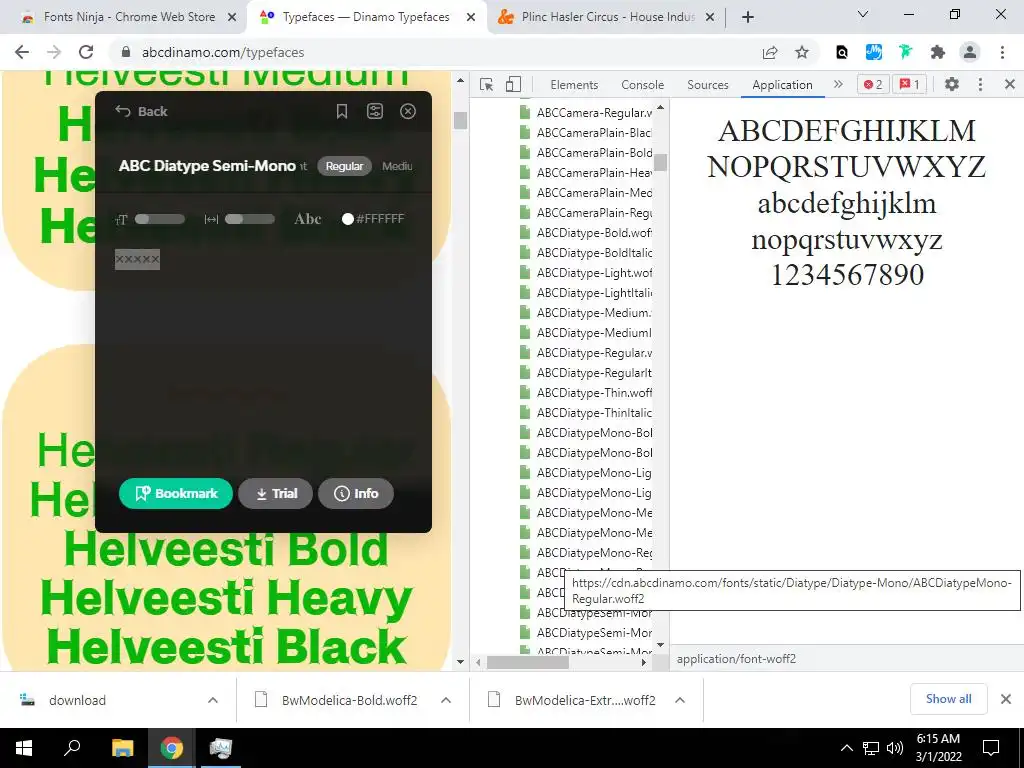Open Fonts Ninja settings sliders icon
This screenshot has height=768, width=1024.
[375, 111]
